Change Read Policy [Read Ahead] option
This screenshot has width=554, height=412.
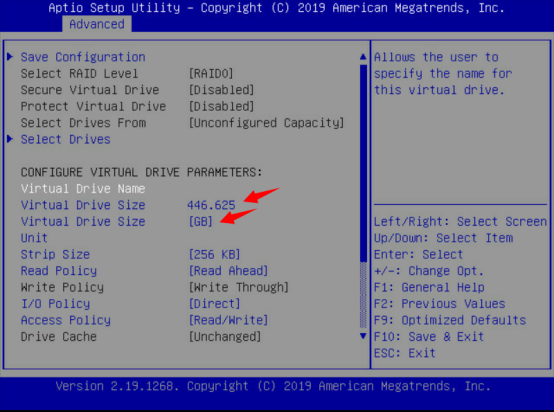[228, 271]
